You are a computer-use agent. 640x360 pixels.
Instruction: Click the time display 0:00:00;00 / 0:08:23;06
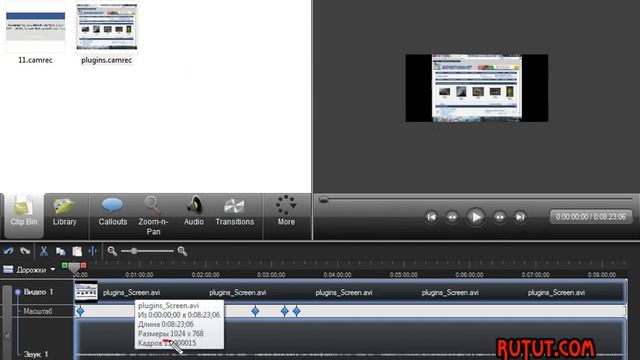coord(591,217)
